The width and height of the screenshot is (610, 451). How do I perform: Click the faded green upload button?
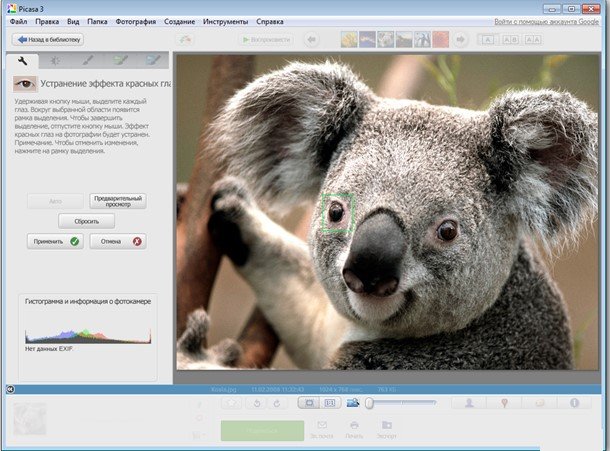click(262, 430)
